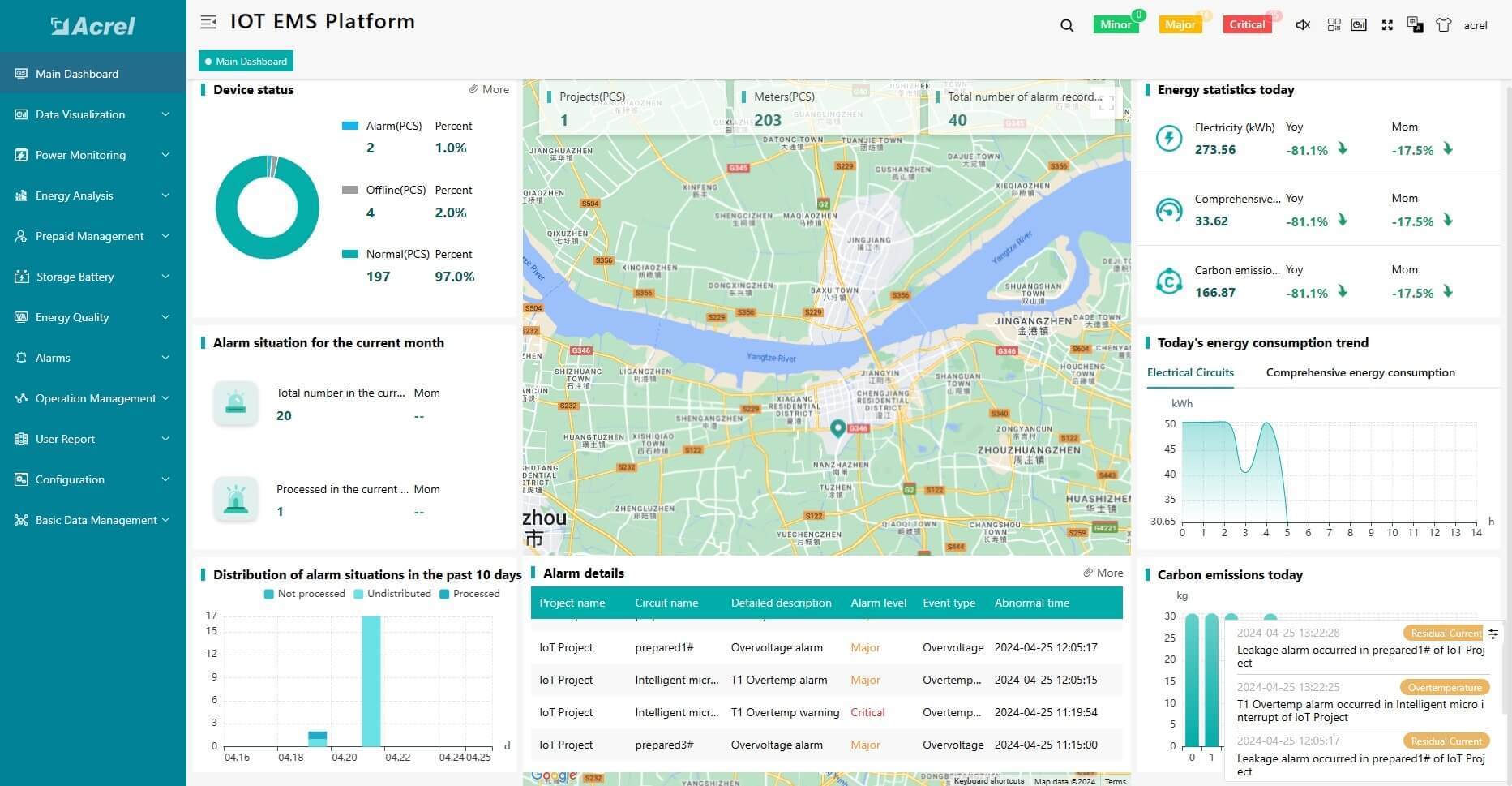Viewport: 1512px width, 786px height.
Task: Open Major alarms badge
Action: tap(1180, 24)
